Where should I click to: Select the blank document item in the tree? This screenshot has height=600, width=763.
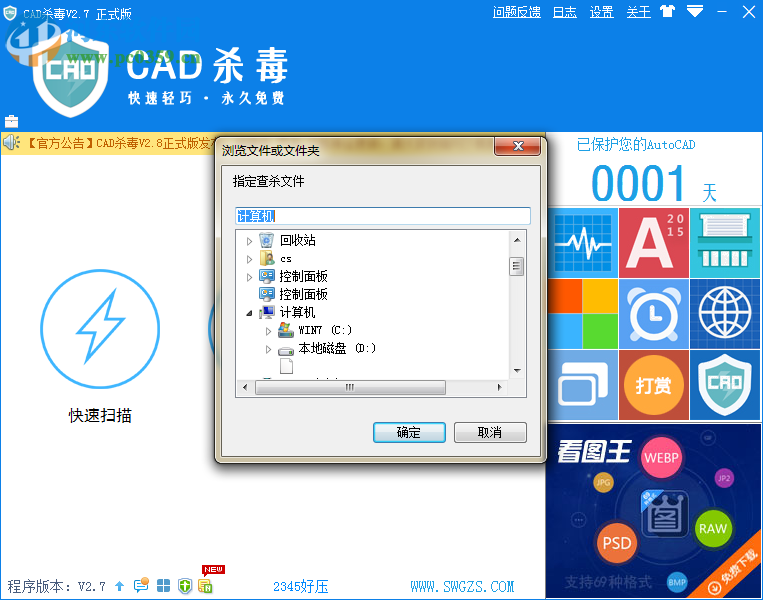(287, 366)
